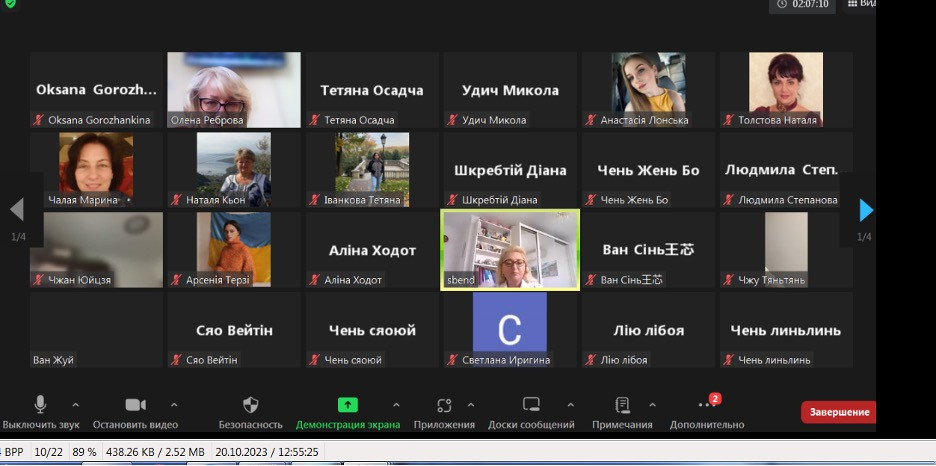Select the highlighted sbend video tile
The width and height of the screenshot is (936, 466).
pyautogui.click(x=510, y=250)
